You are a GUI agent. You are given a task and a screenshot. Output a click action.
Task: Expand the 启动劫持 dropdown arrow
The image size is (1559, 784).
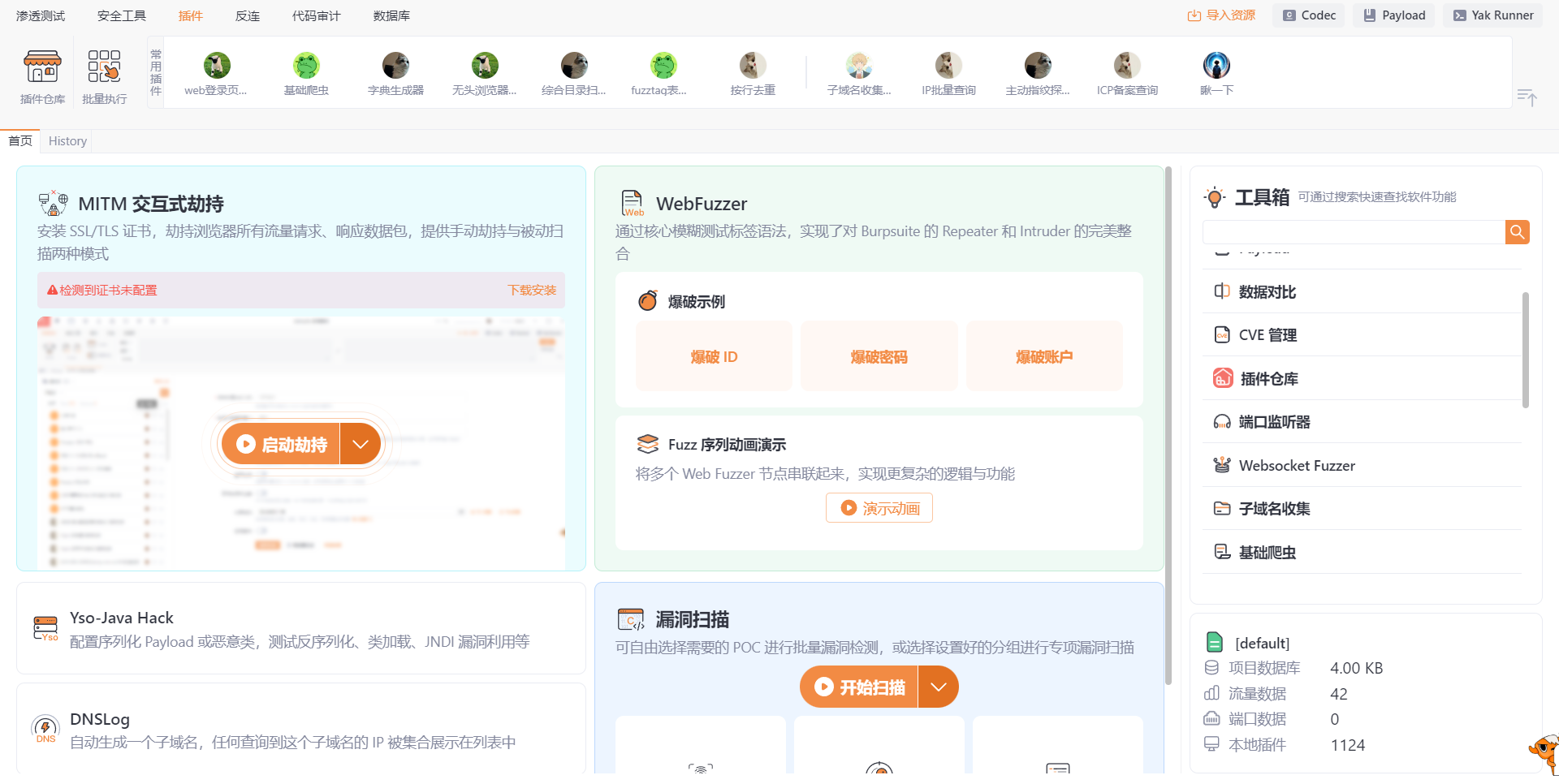coord(360,443)
